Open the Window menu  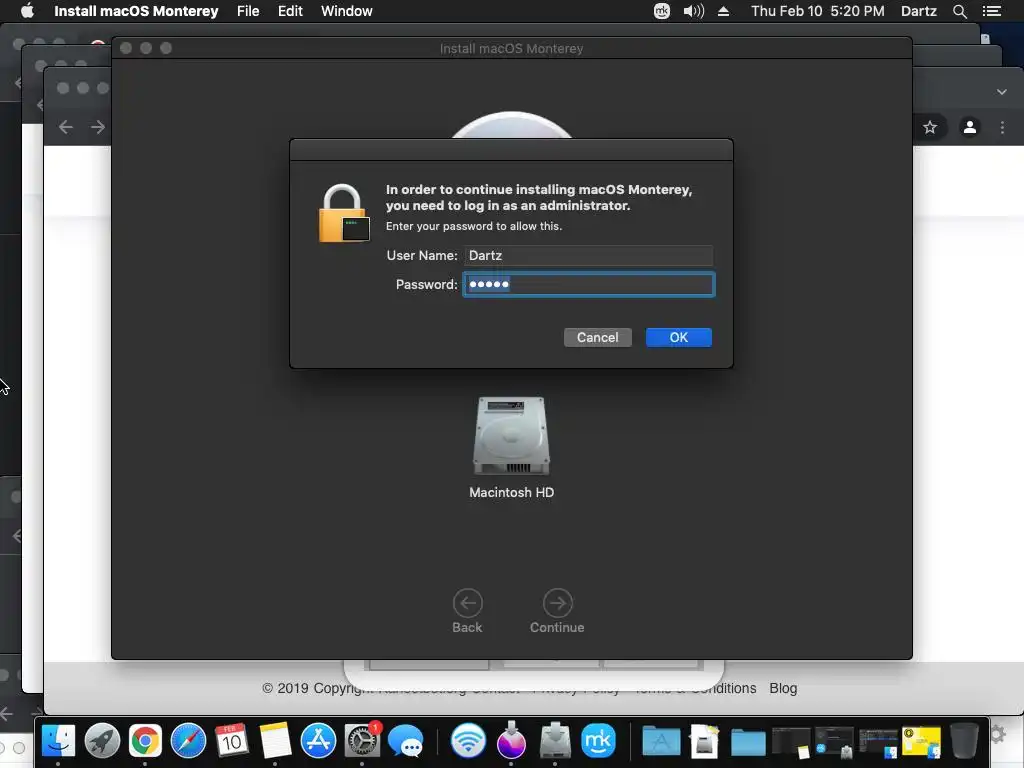[347, 11]
